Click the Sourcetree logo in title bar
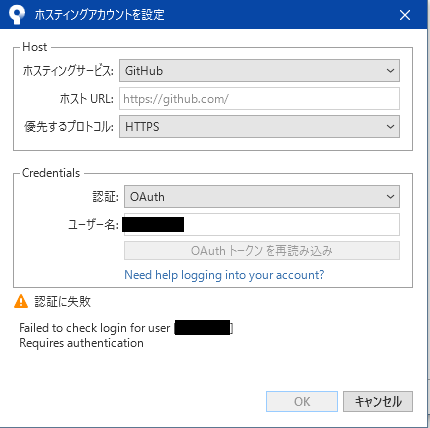 pos(17,14)
